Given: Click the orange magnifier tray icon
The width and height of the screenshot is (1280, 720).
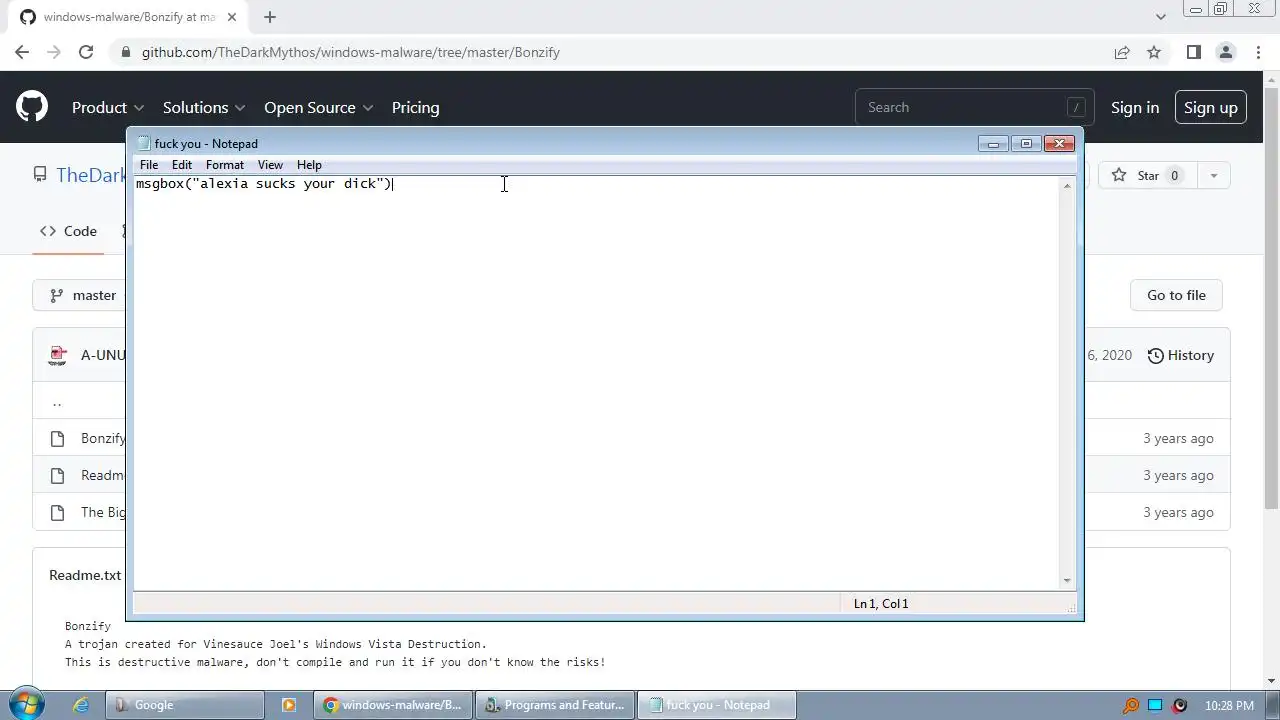Looking at the screenshot, I should click(1131, 705).
